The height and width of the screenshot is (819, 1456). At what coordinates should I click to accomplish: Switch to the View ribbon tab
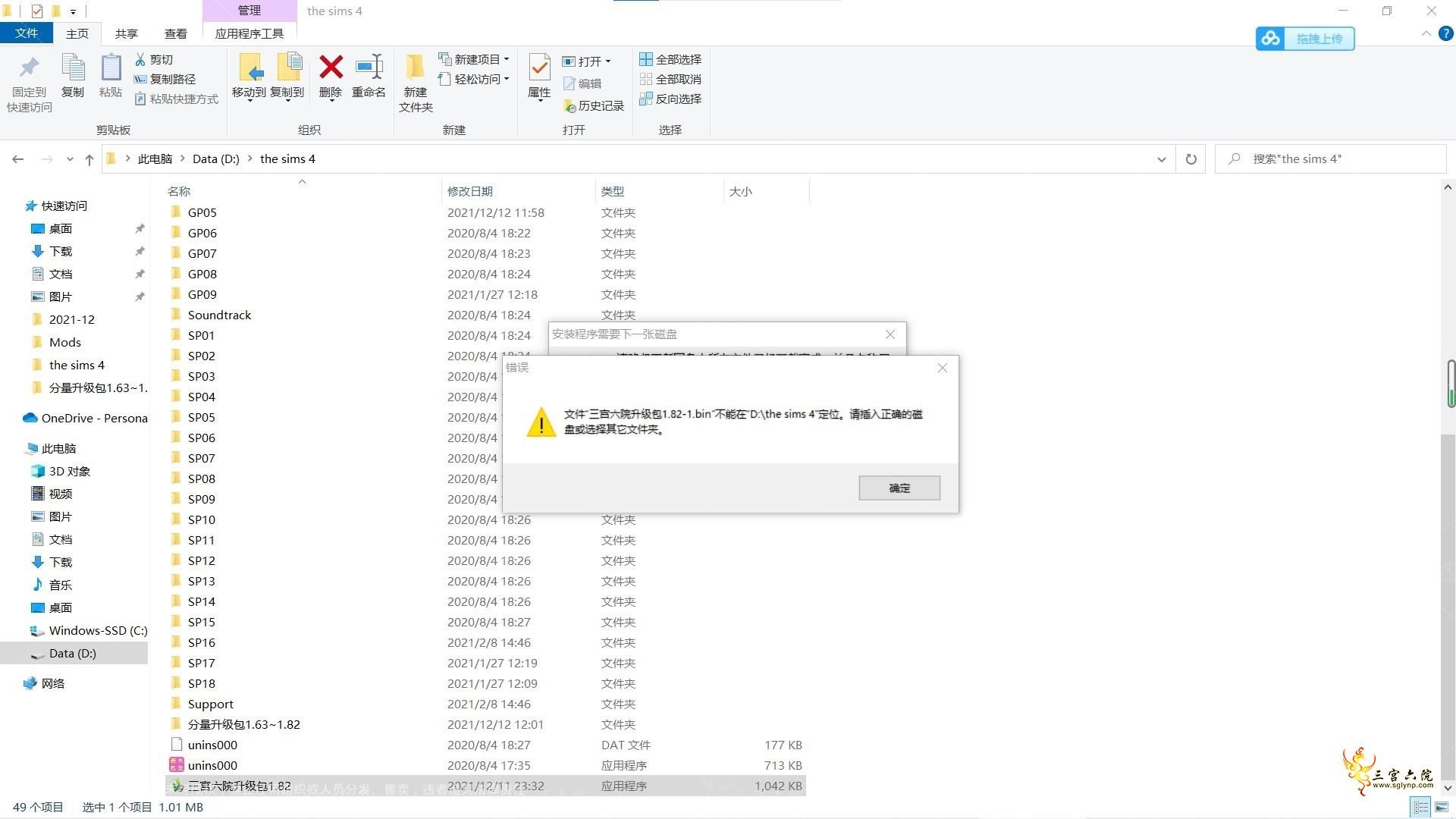176,33
